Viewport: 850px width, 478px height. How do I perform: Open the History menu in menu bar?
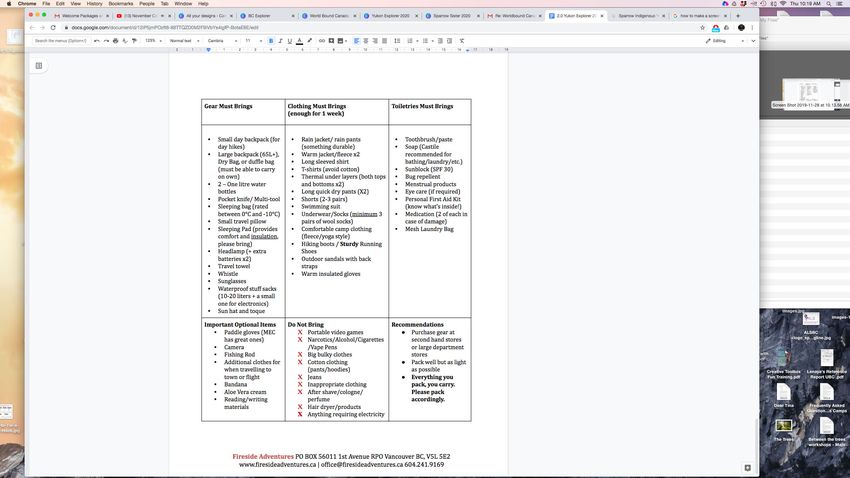pos(94,3)
